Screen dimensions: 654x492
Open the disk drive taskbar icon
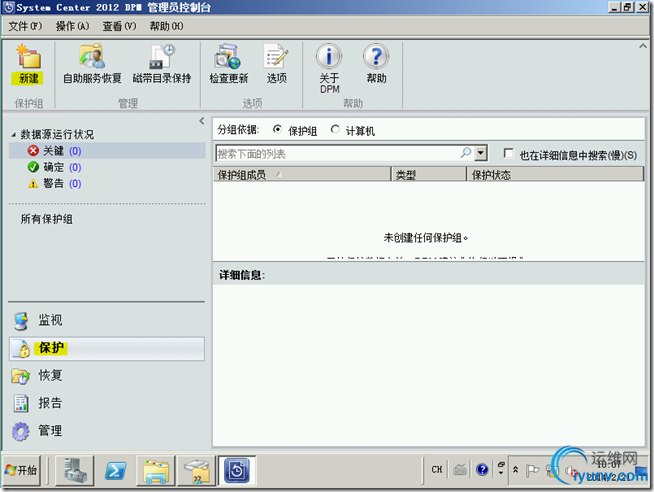196,470
